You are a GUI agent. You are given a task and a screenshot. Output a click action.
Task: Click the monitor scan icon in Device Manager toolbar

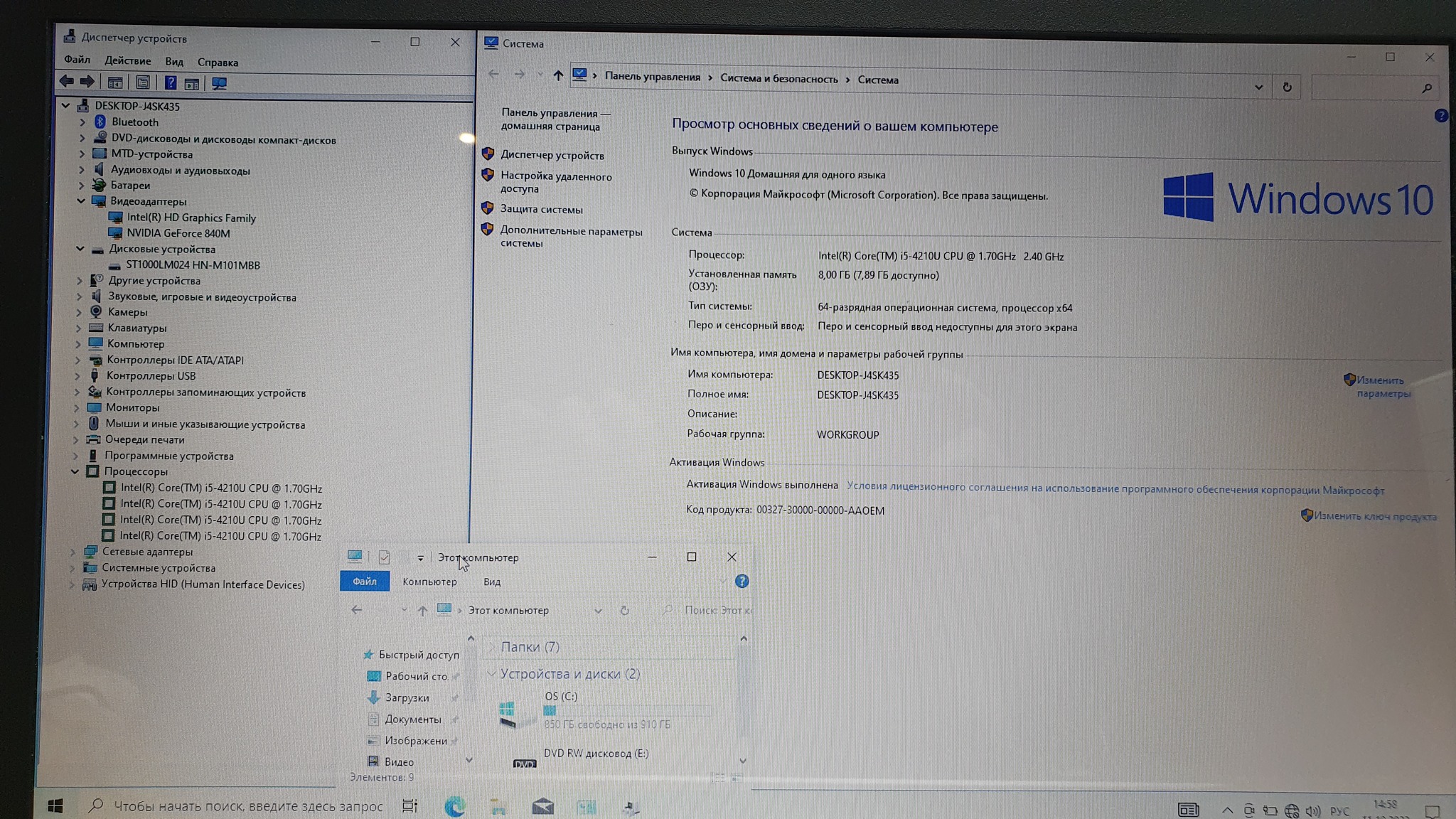click(219, 83)
